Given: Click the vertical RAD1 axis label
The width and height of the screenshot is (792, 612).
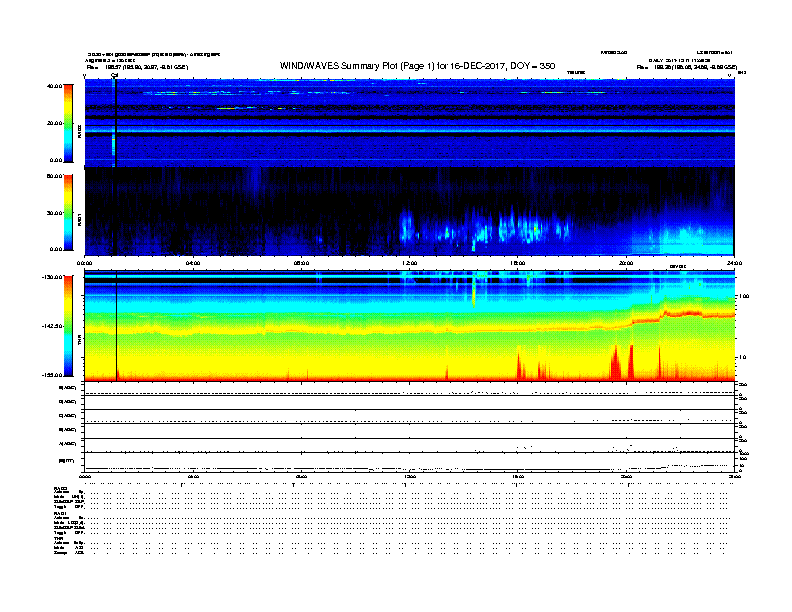Looking at the screenshot, I should click(79, 219).
